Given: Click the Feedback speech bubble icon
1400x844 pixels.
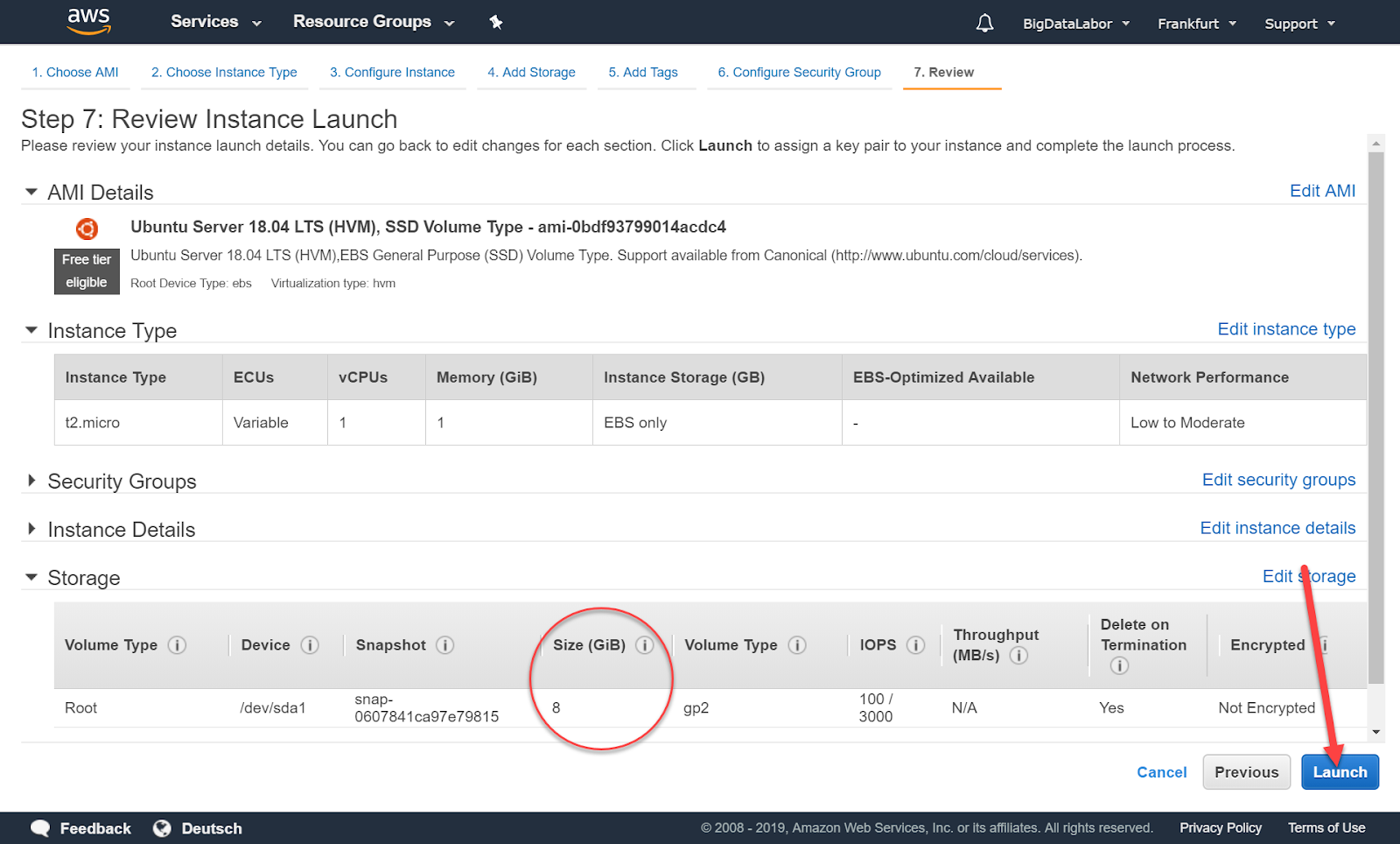Looking at the screenshot, I should tap(40, 828).
